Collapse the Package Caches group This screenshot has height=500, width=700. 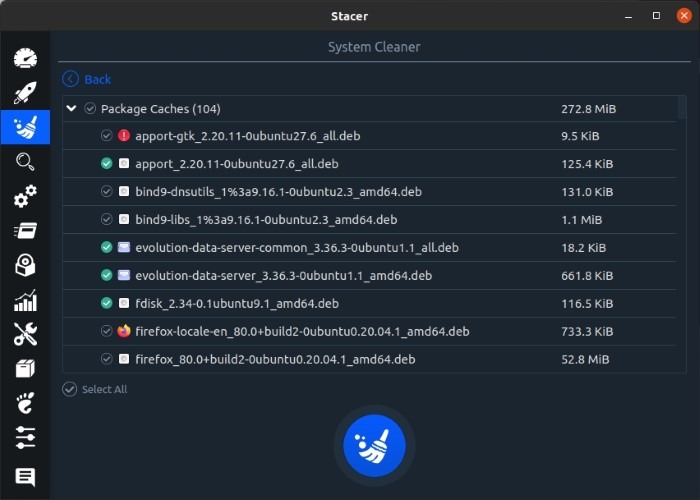71,108
